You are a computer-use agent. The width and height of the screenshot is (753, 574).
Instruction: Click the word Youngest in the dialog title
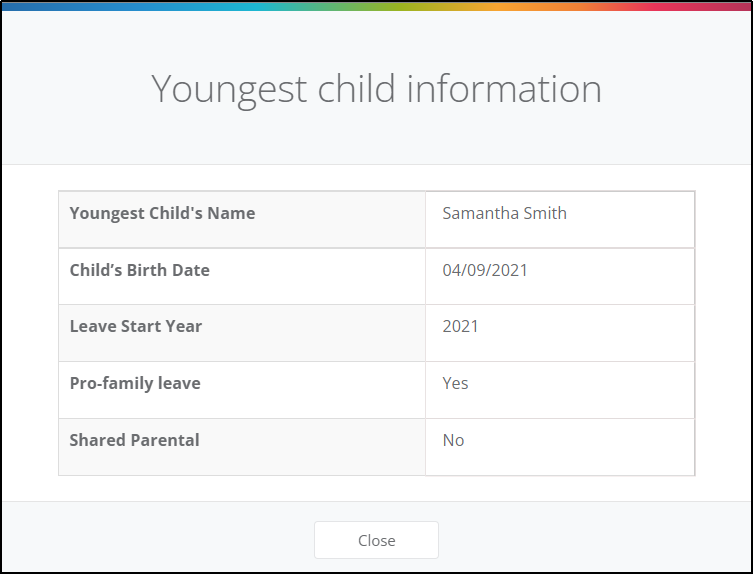(229, 90)
